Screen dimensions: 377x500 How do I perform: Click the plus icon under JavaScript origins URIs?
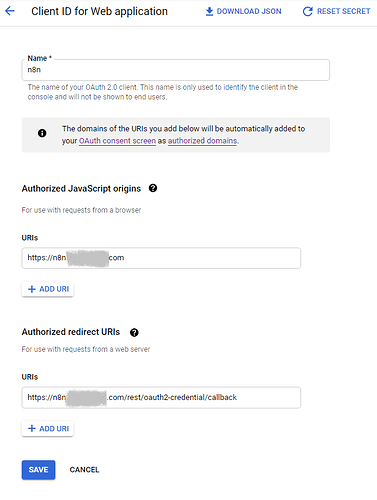32,289
